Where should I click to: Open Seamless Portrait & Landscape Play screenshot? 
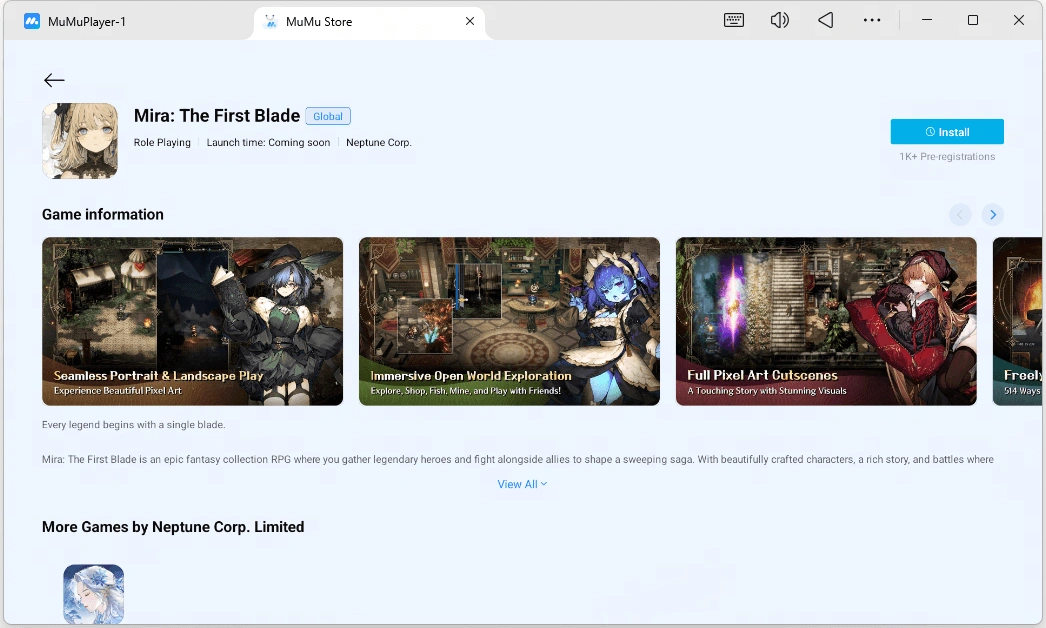[x=192, y=321]
